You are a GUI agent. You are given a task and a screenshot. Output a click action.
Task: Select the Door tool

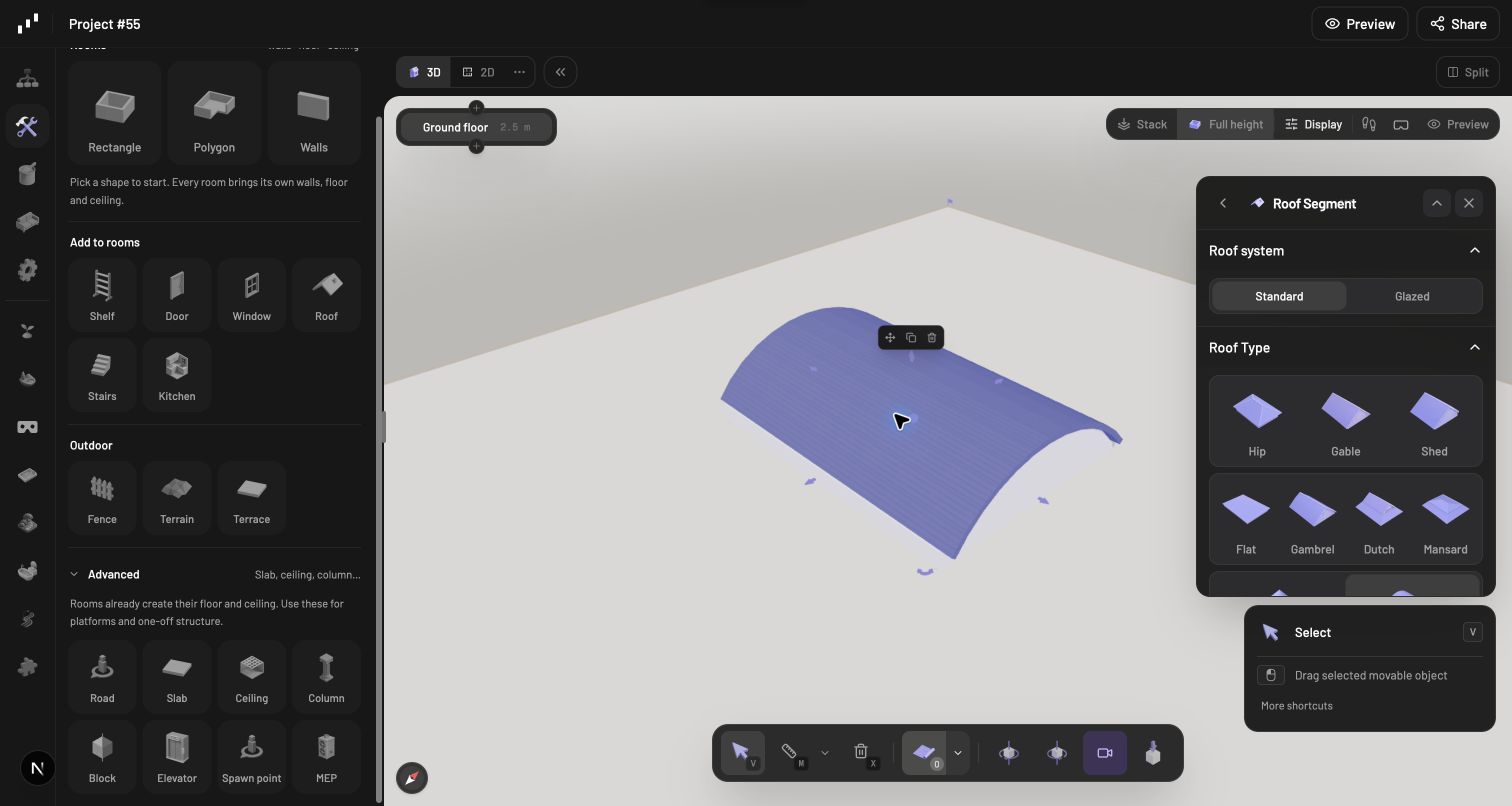point(177,294)
